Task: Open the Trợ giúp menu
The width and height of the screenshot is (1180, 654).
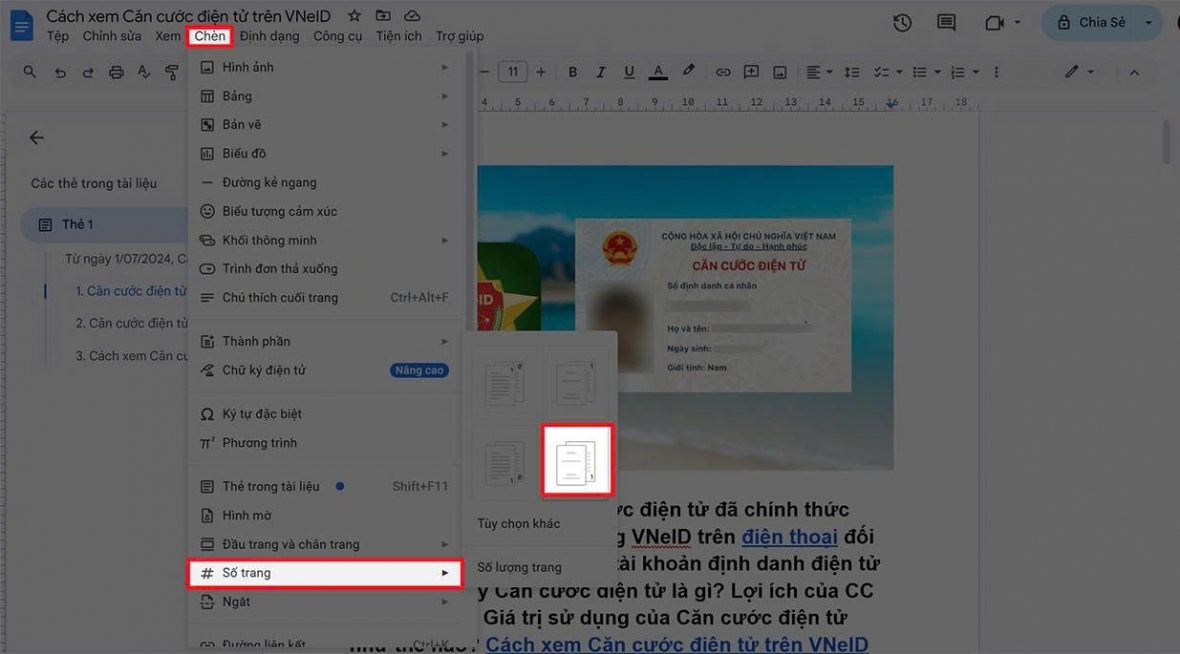Action: pyautogui.click(x=459, y=36)
